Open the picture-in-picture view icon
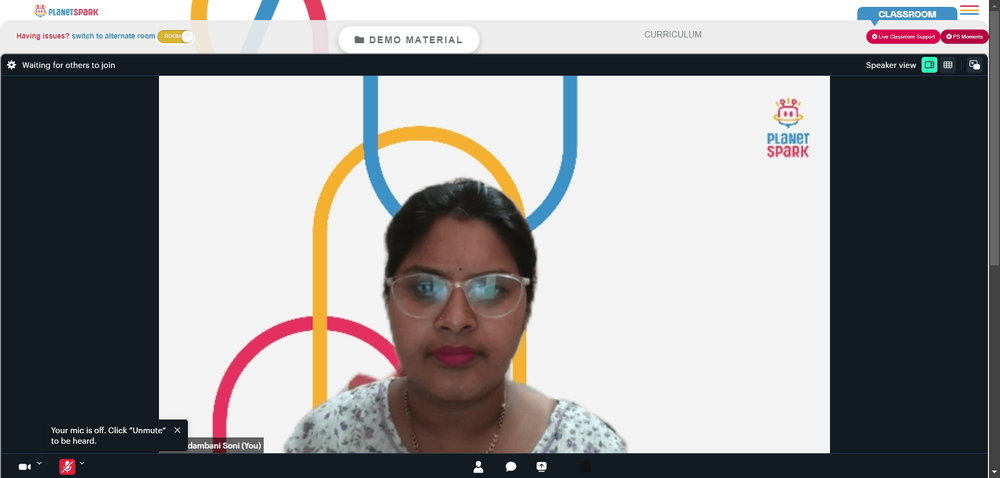 974,65
